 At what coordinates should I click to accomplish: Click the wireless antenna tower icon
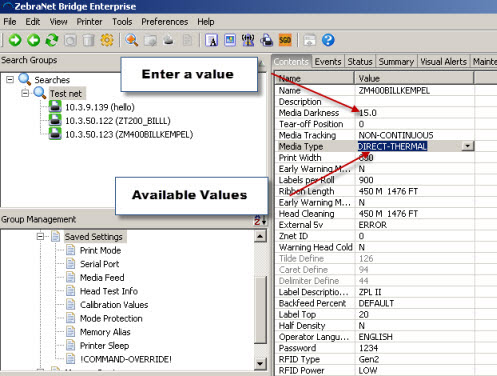pos(248,40)
